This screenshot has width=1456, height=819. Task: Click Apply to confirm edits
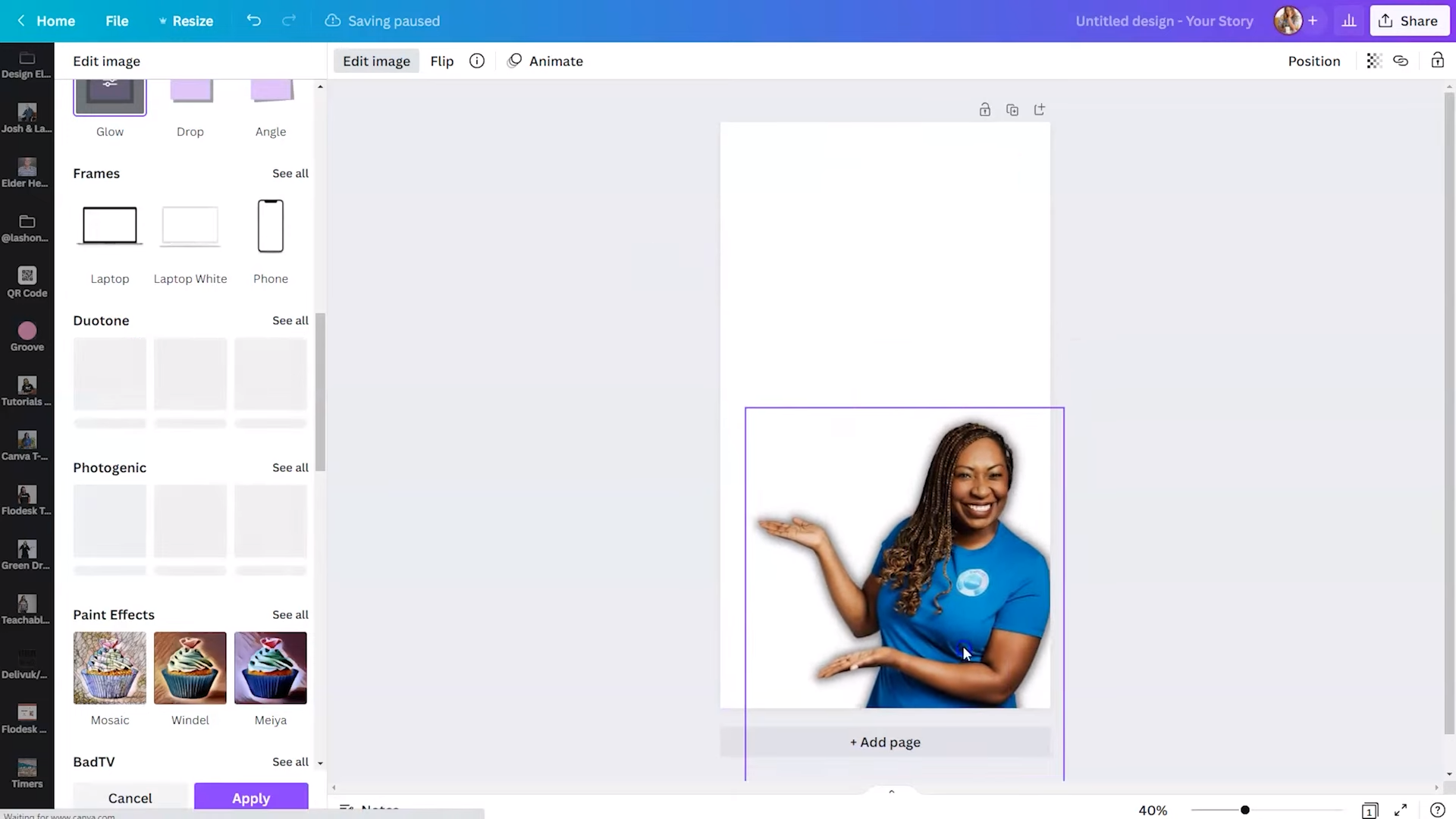251,798
